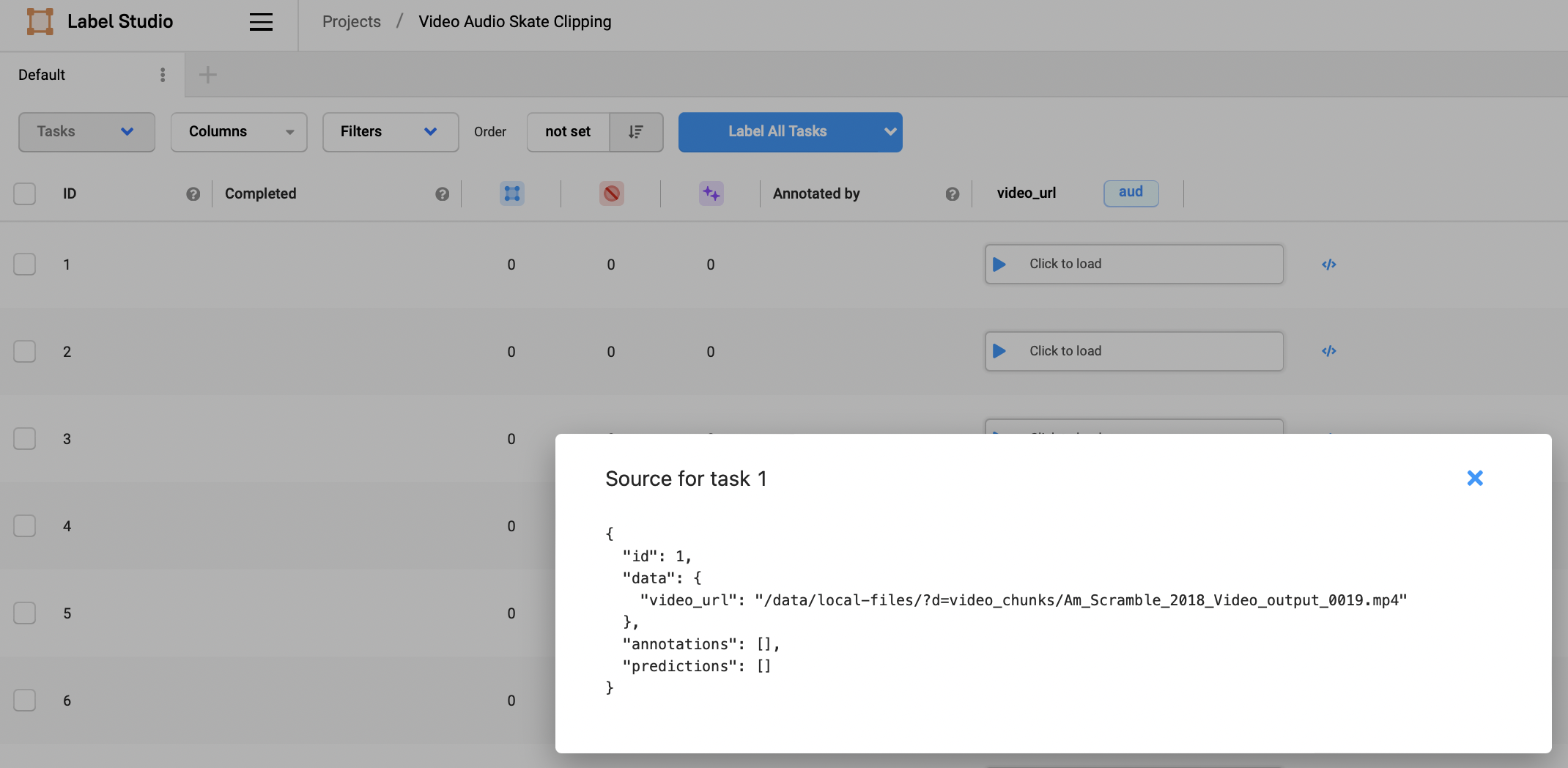The height and width of the screenshot is (768, 1568).
Task: Click the Completed column header
Action: [261, 194]
